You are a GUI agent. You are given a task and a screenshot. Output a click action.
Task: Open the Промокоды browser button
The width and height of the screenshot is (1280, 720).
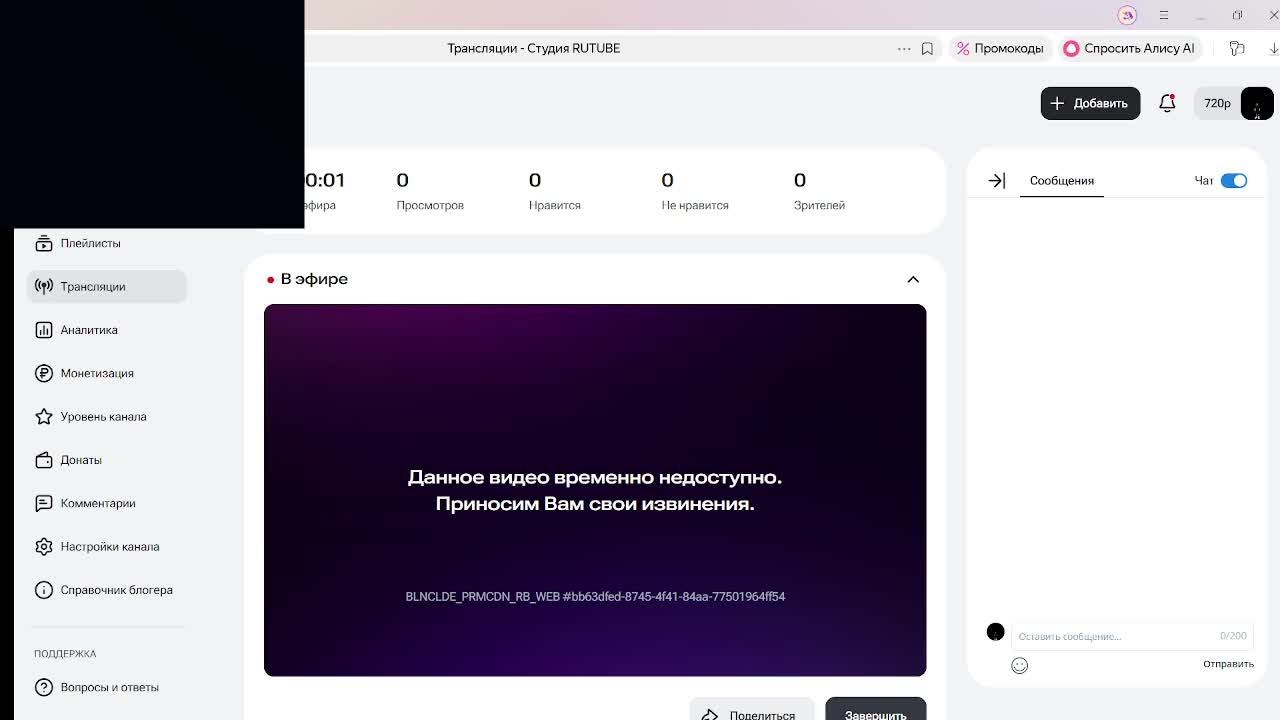[x=1000, y=48]
